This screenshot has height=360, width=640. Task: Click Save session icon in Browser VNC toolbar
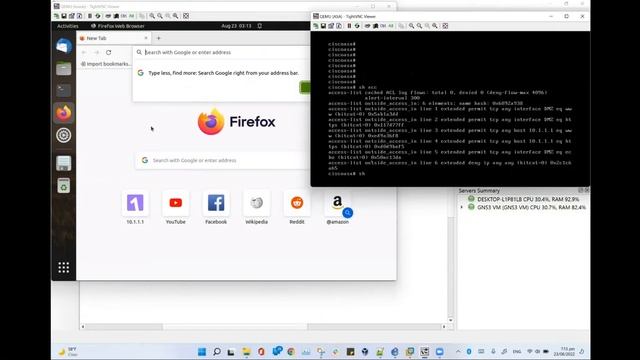[x=64, y=16]
